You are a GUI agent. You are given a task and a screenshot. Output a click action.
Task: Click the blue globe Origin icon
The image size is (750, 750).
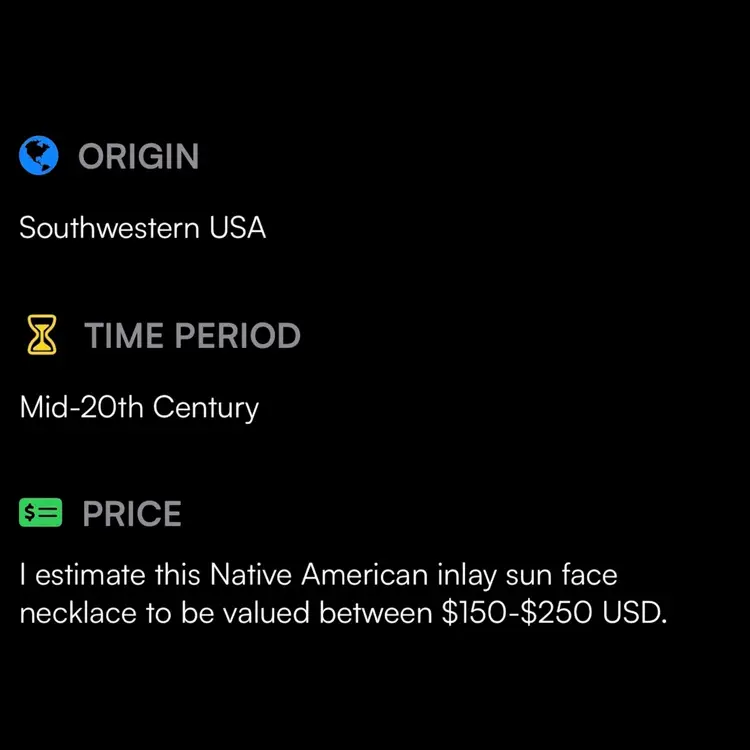pos(39,156)
